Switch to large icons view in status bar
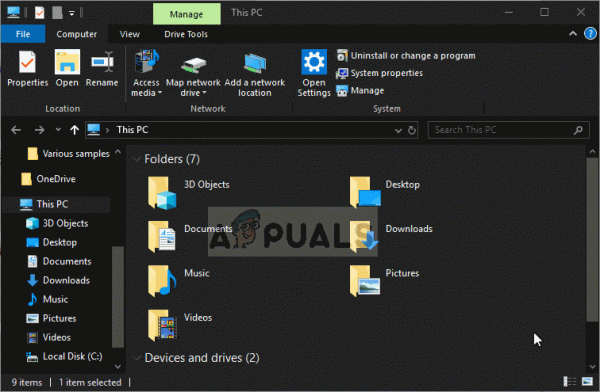The image size is (600, 392). (587, 381)
